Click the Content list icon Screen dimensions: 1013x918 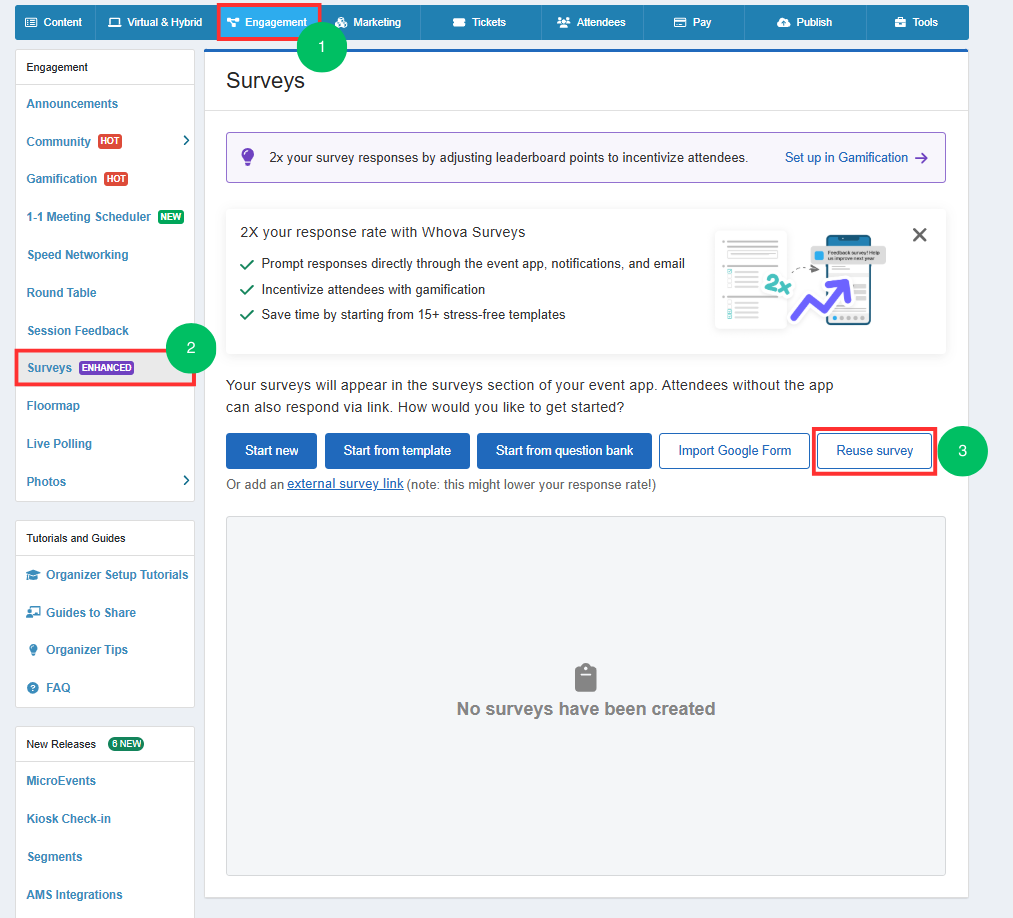(31, 22)
